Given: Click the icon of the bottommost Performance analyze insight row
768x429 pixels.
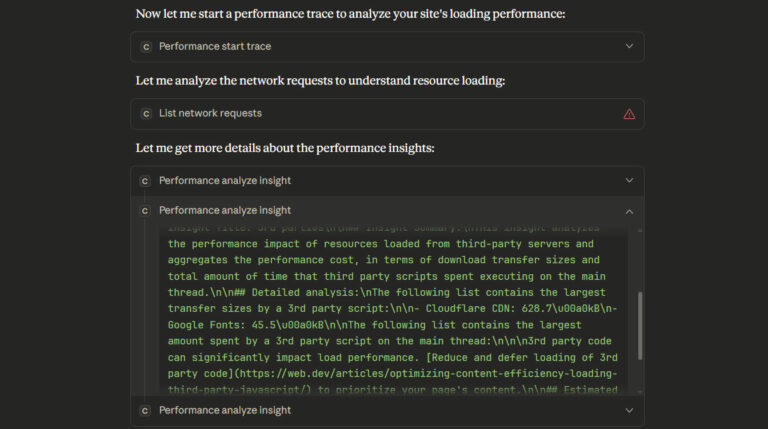Looking at the screenshot, I should point(146,410).
